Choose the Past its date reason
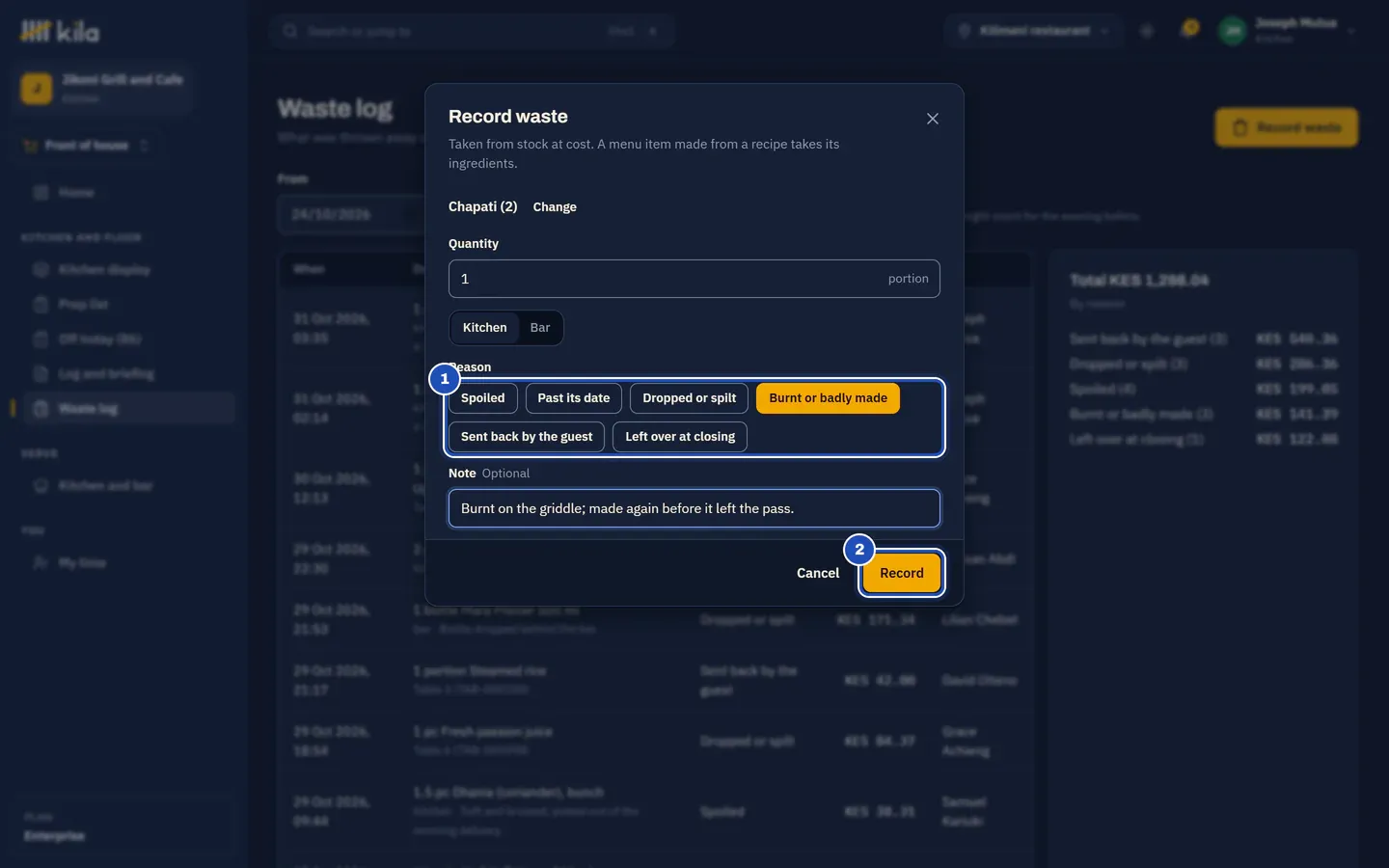1389x868 pixels. tap(574, 398)
